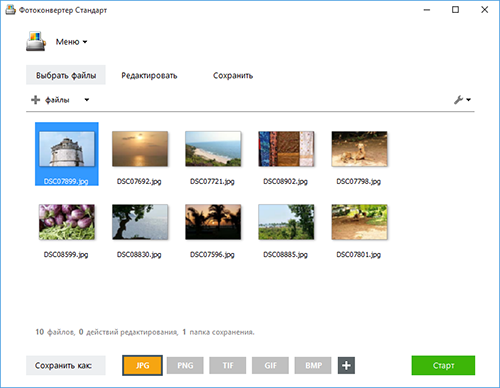Select the DSC07692.jpg sunset thumbnail
Viewport: 500px width, 388px height.
point(140,149)
